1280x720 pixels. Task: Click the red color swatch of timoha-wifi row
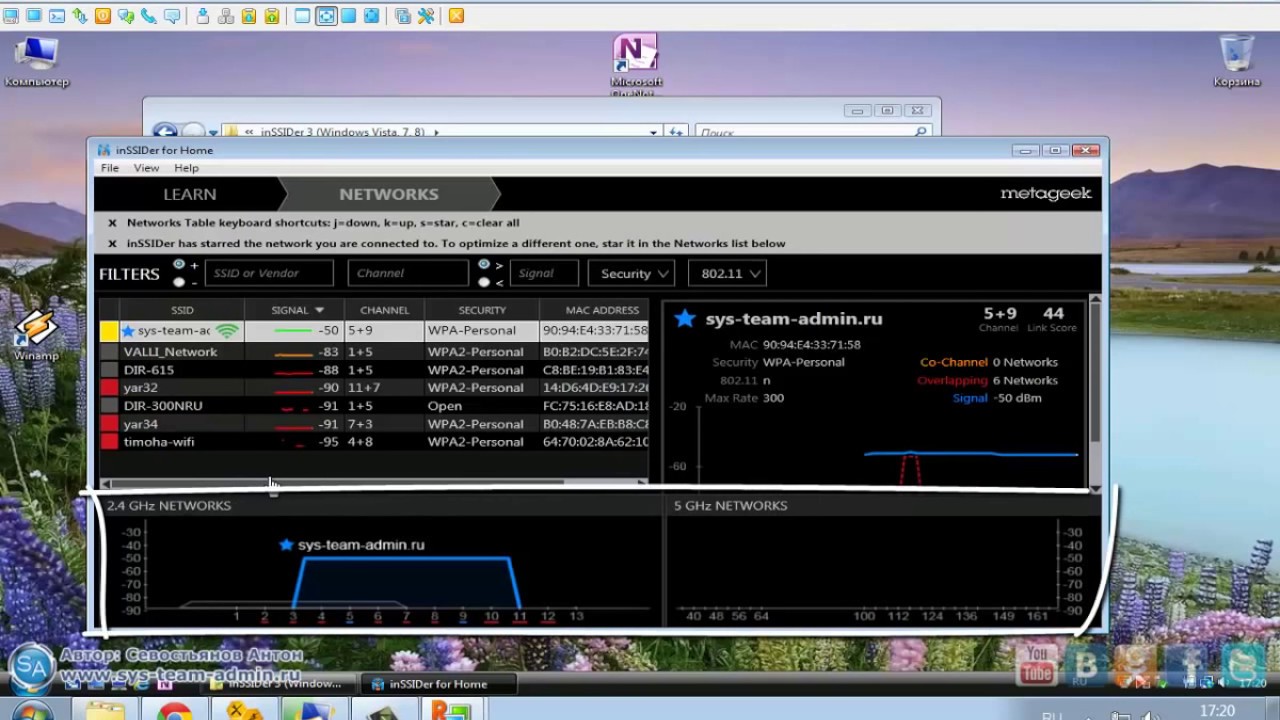pos(109,442)
